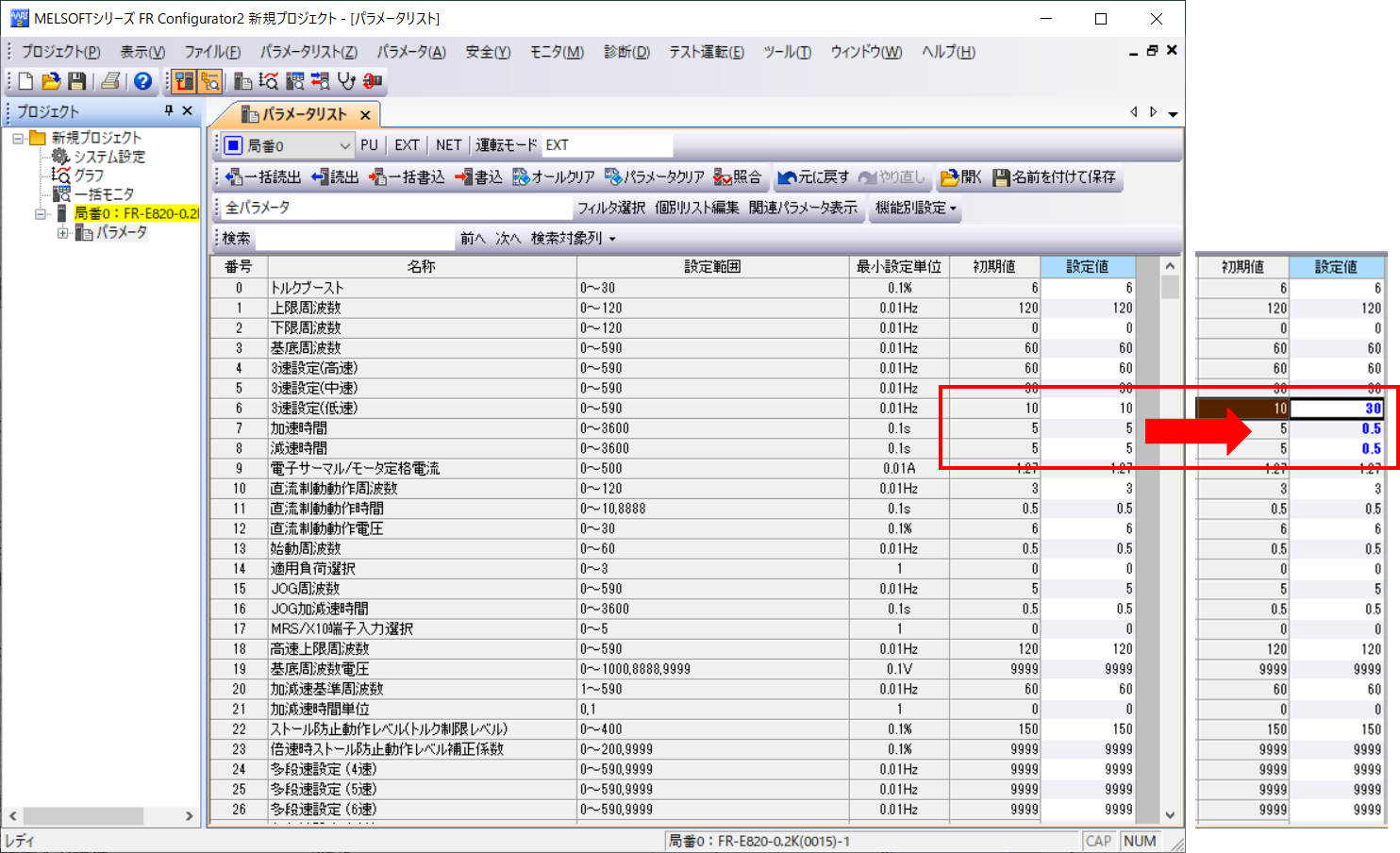Select NET operation mode
Screen dimensions: 1400x853
(449, 145)
